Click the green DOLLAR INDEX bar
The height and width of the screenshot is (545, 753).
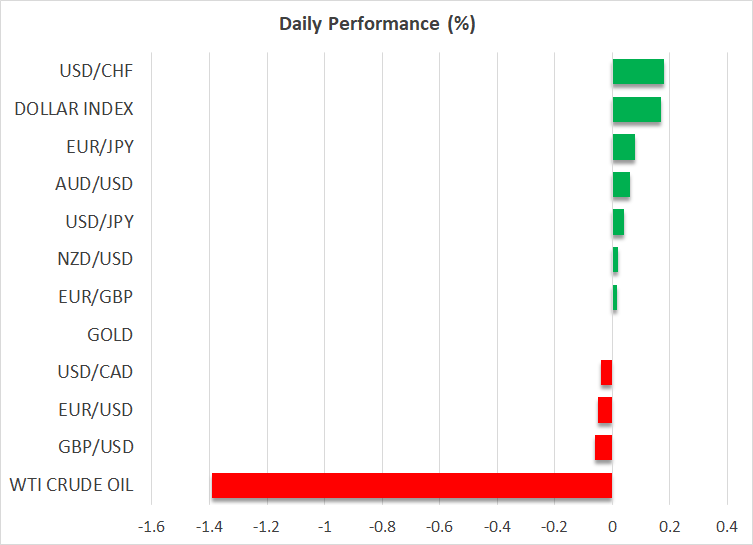636,109
